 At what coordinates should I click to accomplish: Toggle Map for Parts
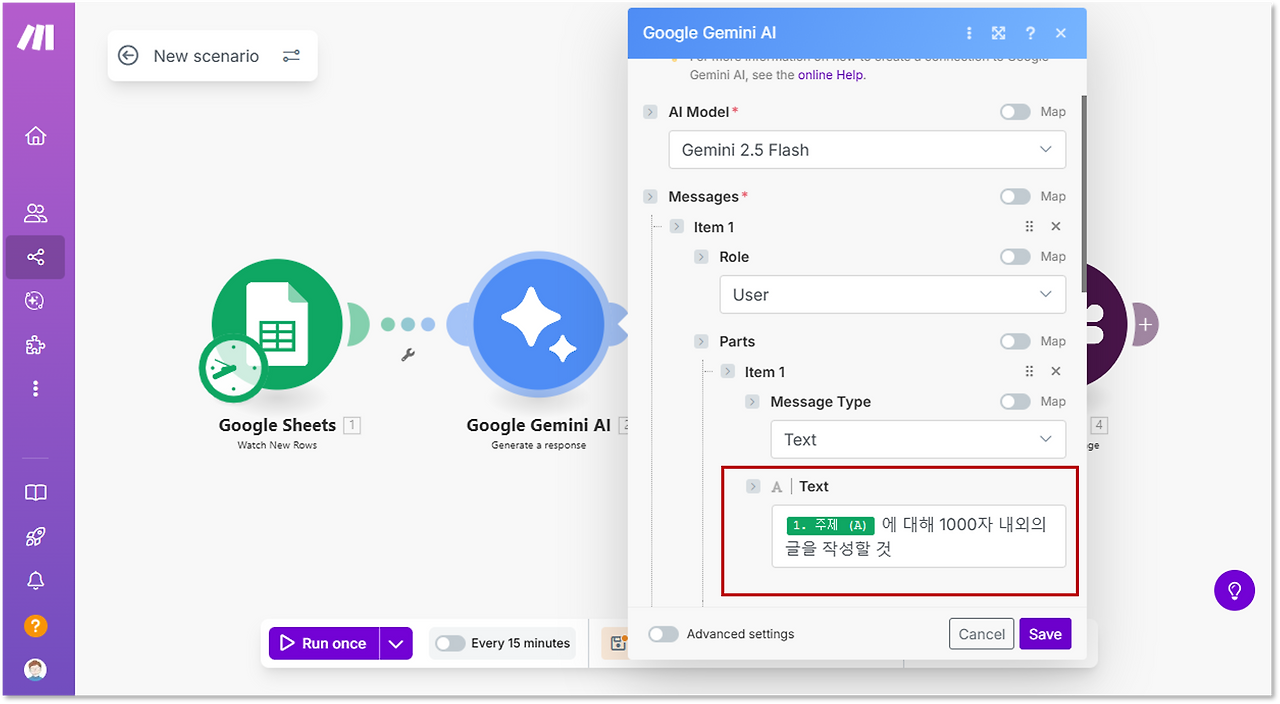pos(1015,342)
